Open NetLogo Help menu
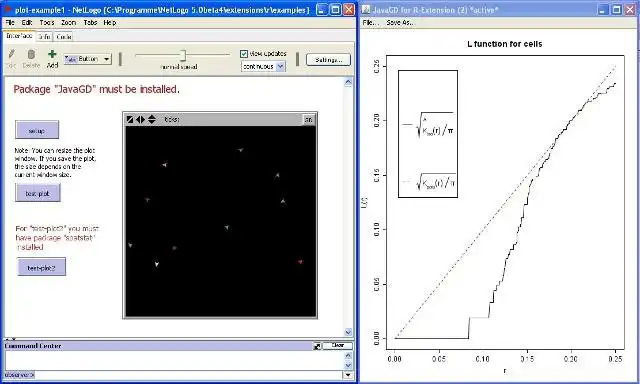The height and width of the screenshot is (384, 640). coord(109,22)
